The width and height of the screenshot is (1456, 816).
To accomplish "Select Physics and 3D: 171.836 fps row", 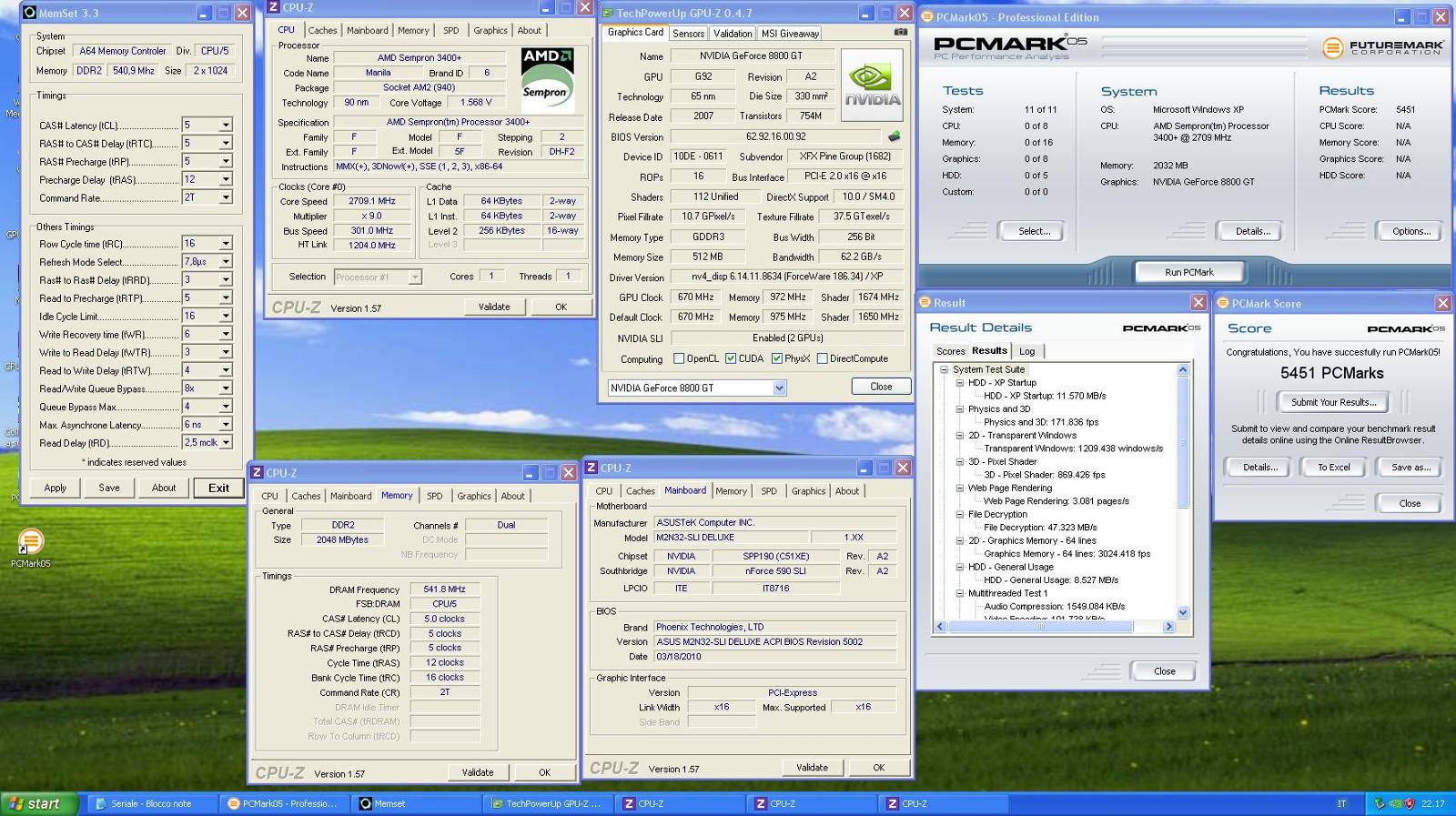I will [1041, 422].
